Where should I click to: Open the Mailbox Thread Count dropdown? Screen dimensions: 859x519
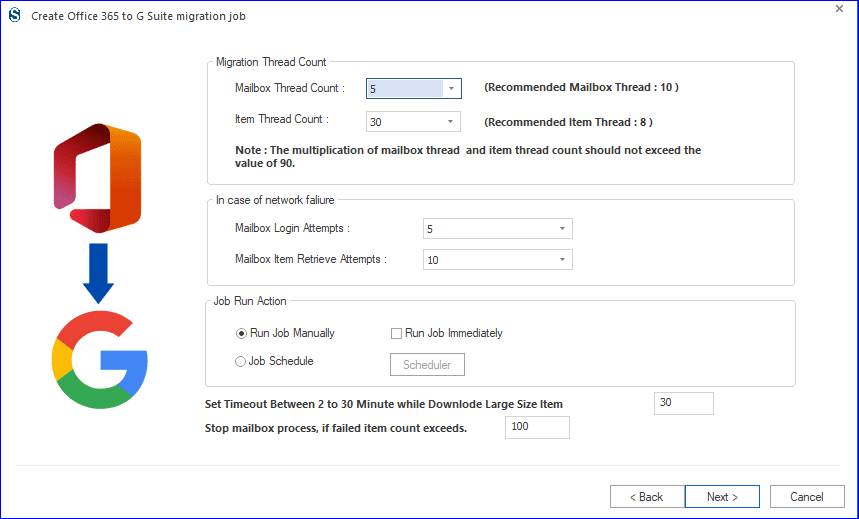coord(414,88)
